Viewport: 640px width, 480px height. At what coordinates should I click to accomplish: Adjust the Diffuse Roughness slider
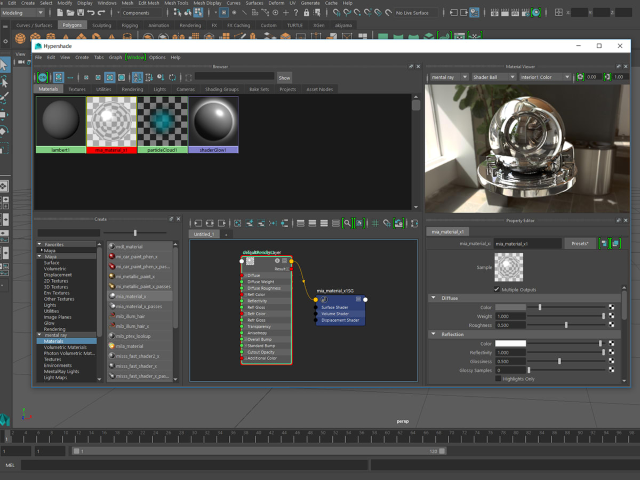pyautogui.click(x=566, y=325)
